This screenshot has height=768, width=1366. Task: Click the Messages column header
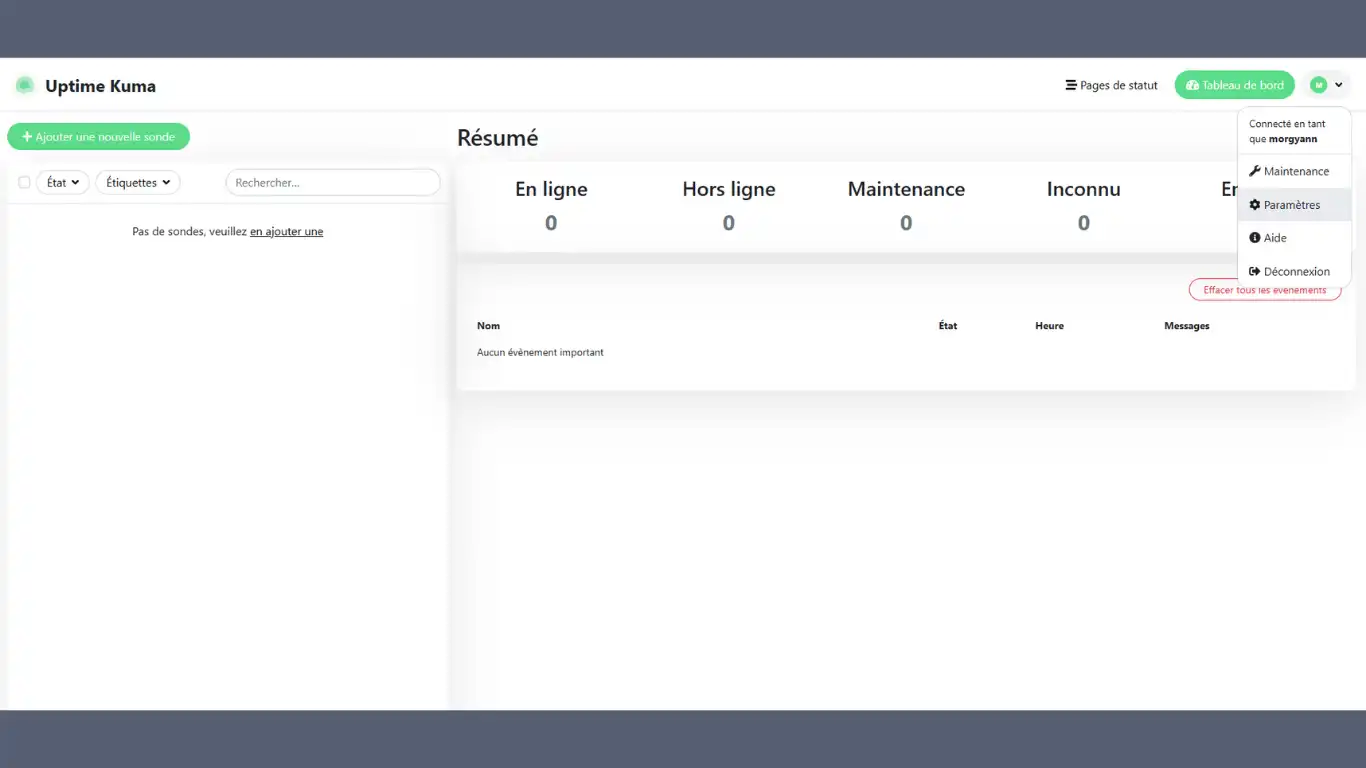point(1186,326)
